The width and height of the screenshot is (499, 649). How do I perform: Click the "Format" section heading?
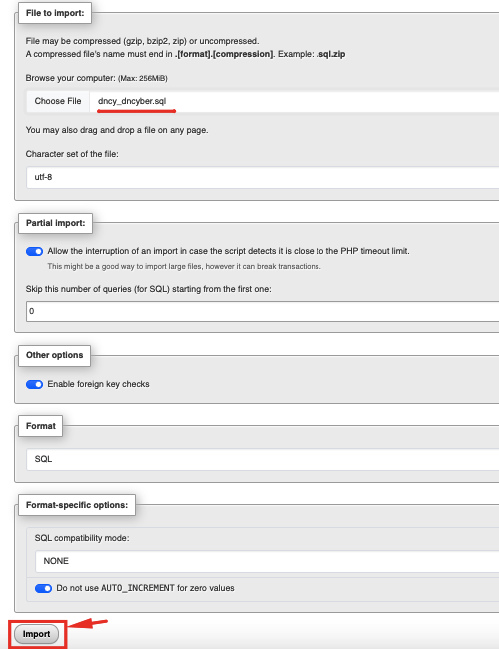tap(41, 426)
